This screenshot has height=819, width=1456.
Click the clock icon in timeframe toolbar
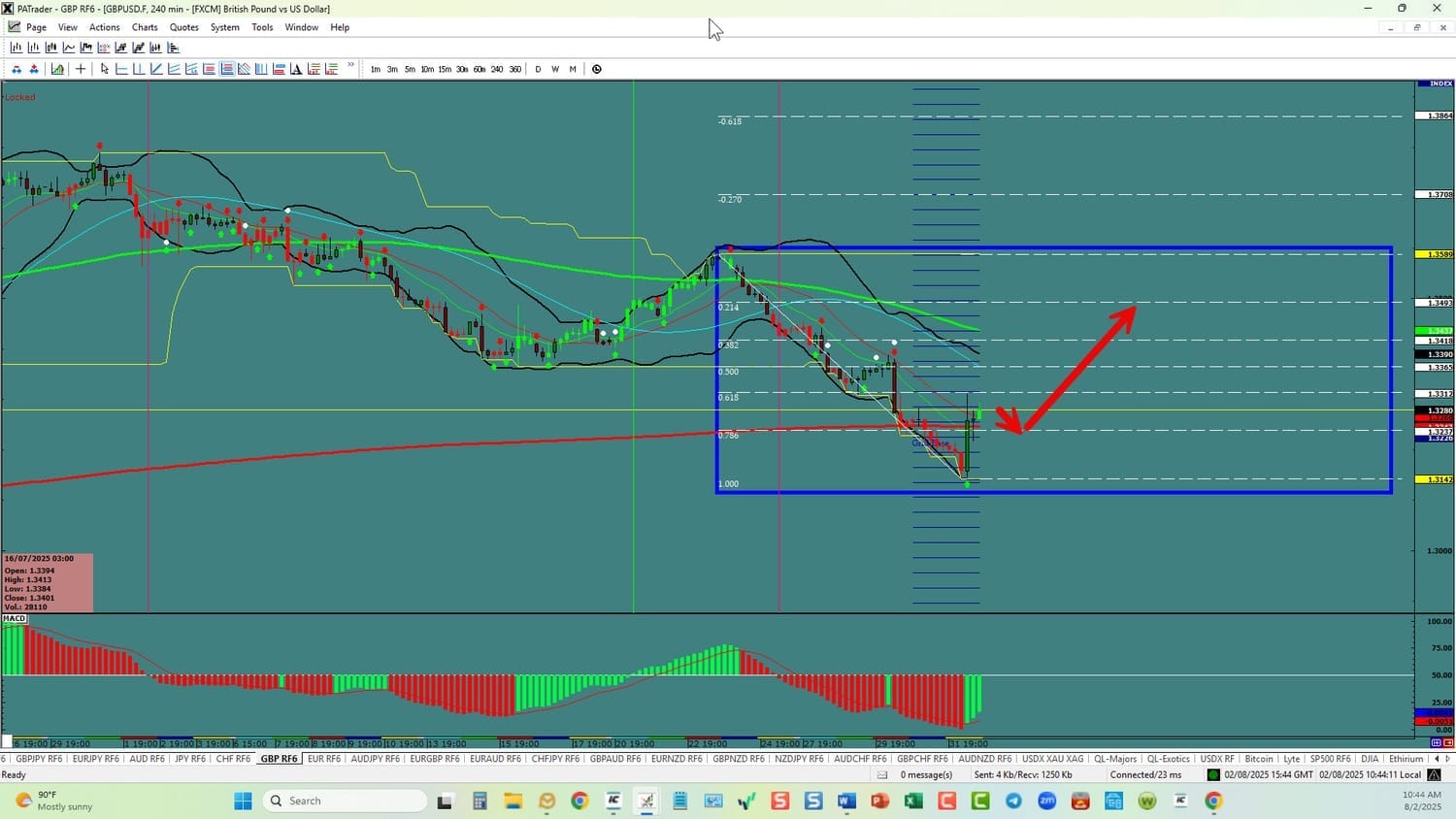pyautogui.click(x=597, y=69)
